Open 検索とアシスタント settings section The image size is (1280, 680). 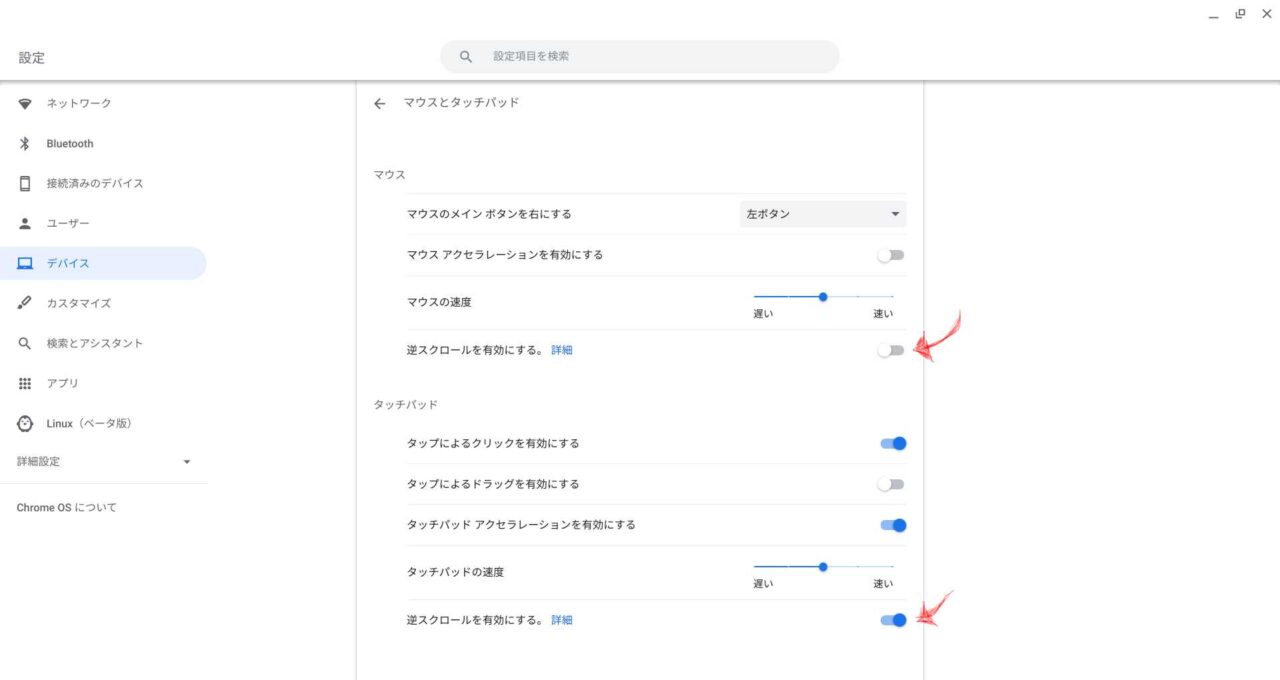95,344
